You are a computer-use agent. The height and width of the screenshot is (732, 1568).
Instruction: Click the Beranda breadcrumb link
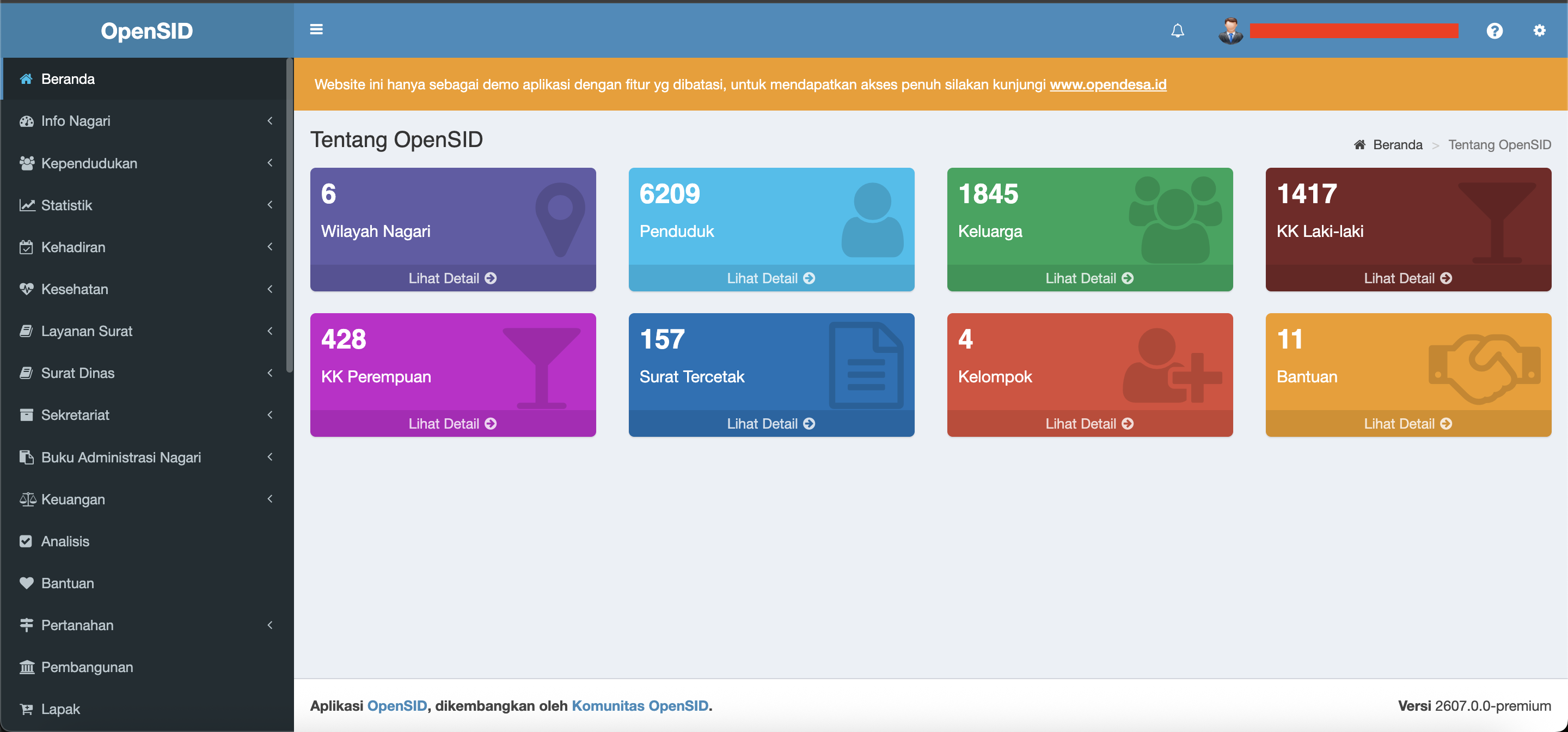point(1388,145)
